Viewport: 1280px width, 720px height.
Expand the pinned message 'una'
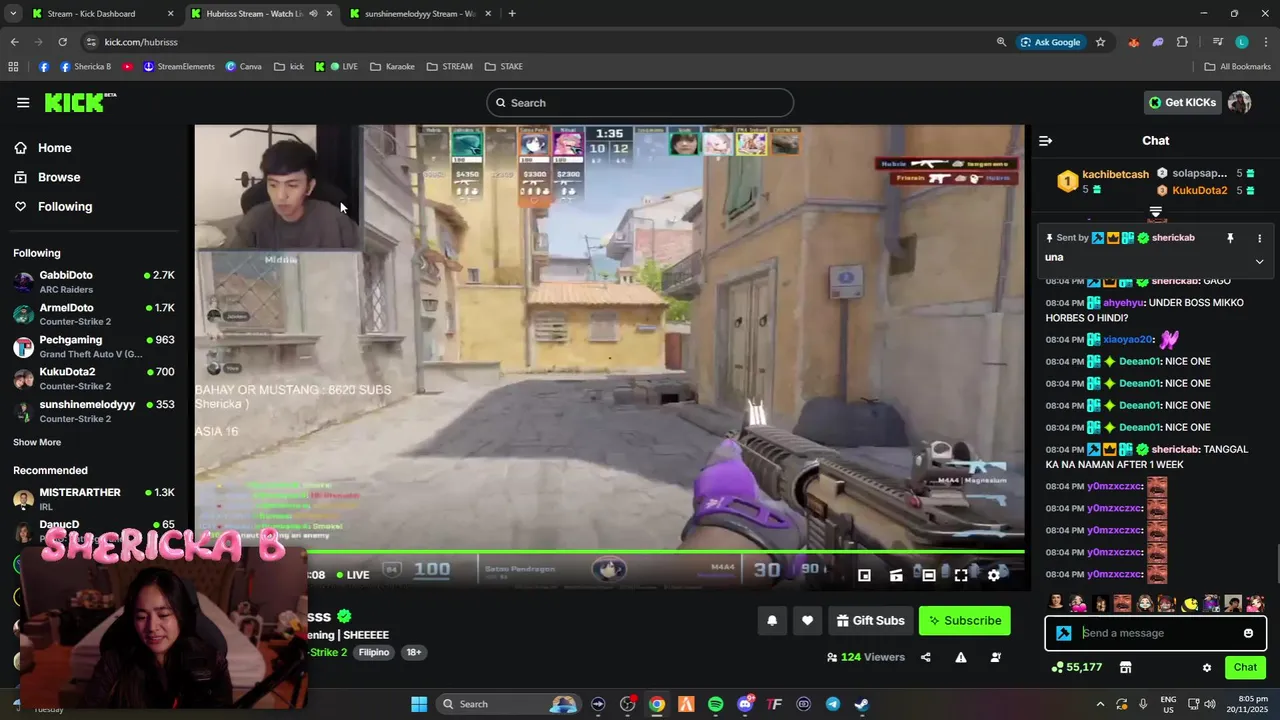coord(1259,261)
